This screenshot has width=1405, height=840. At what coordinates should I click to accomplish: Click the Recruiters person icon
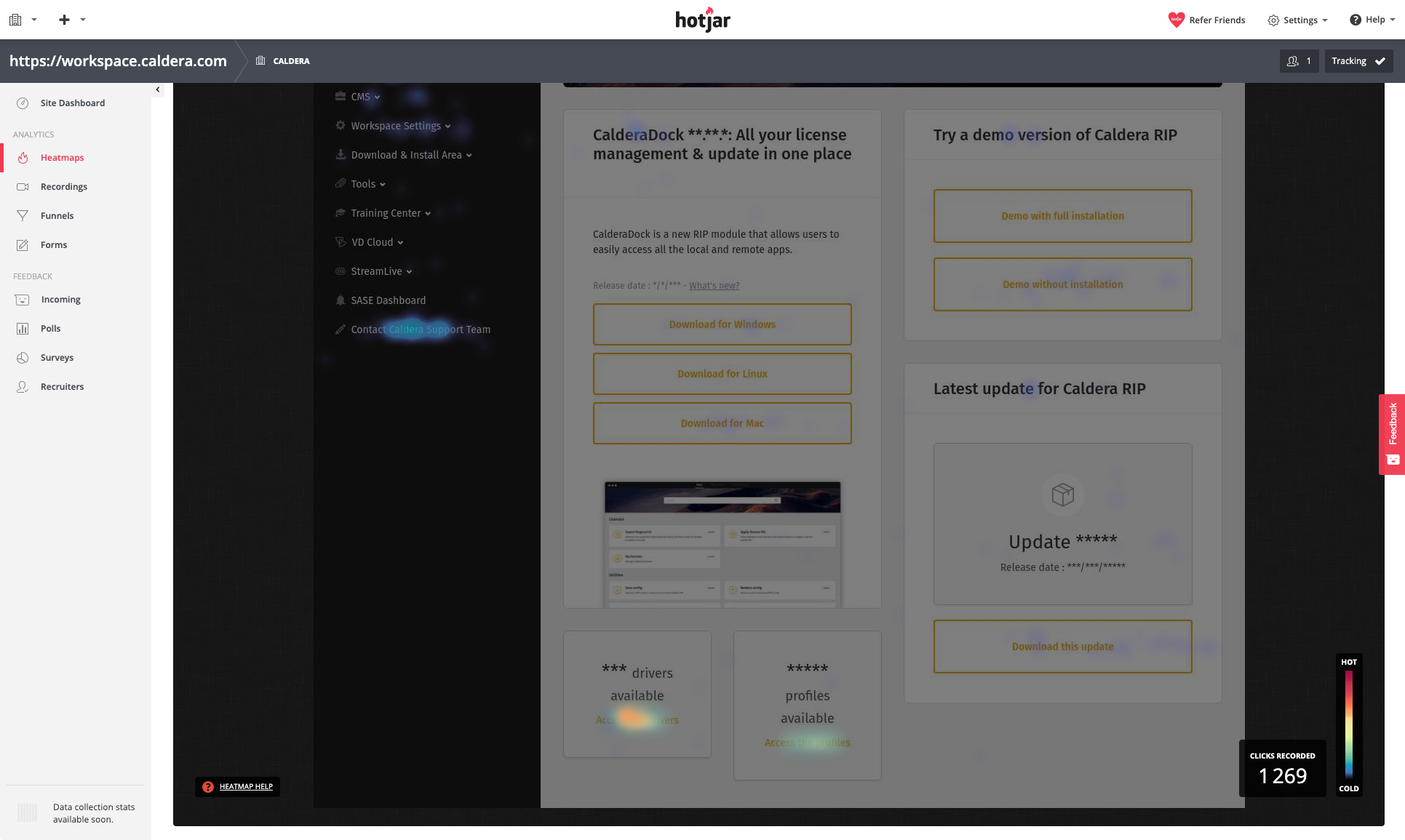[x=23, y=387]
